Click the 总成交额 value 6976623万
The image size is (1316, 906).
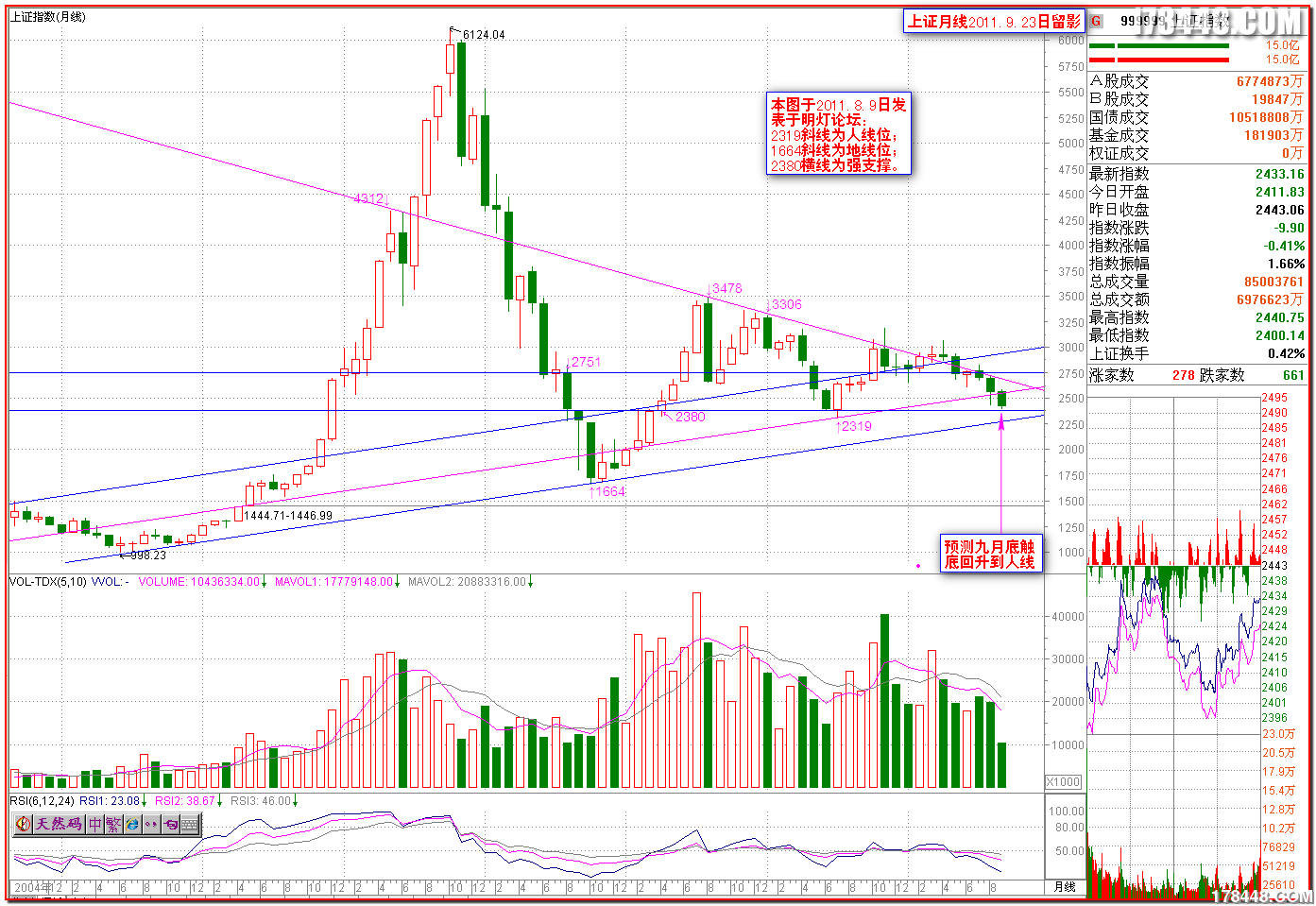1271,299
